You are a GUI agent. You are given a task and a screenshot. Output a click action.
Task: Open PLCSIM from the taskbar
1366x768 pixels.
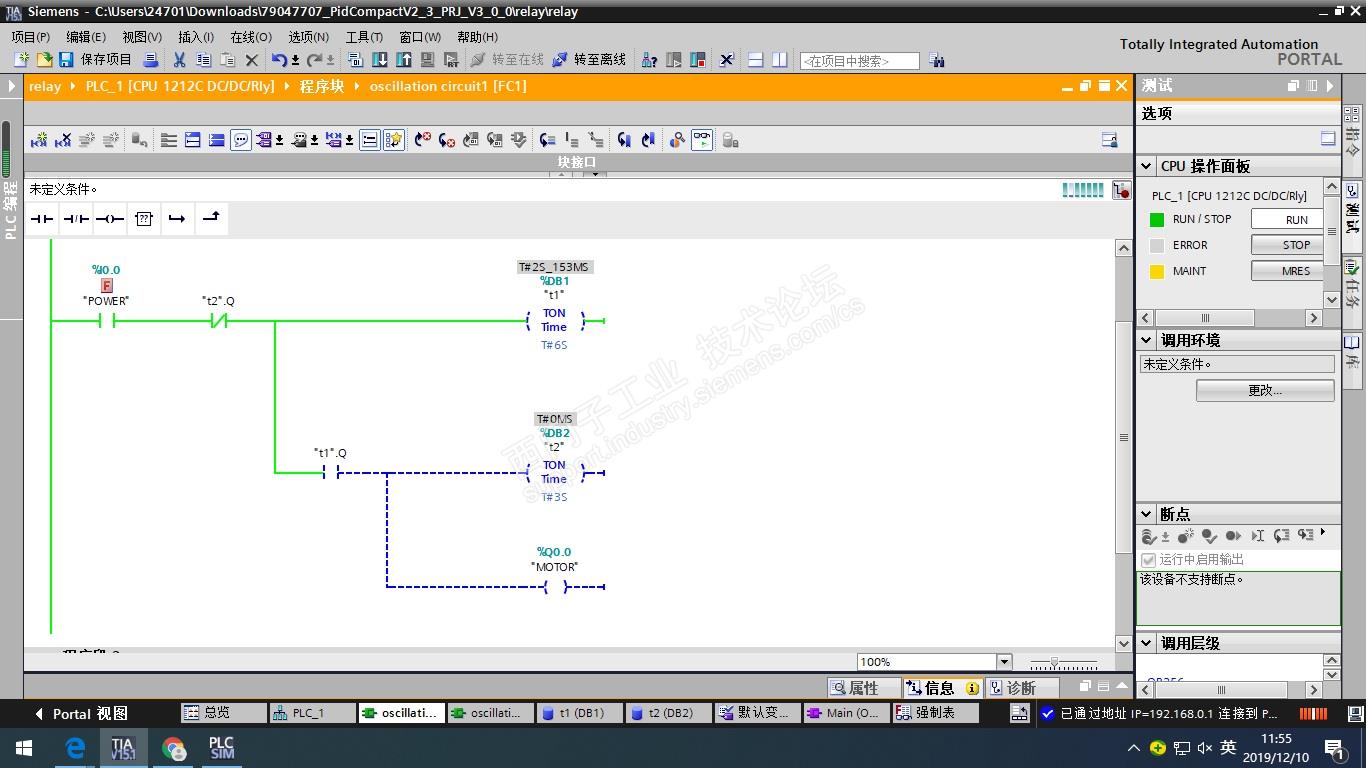tap(221, 748)
